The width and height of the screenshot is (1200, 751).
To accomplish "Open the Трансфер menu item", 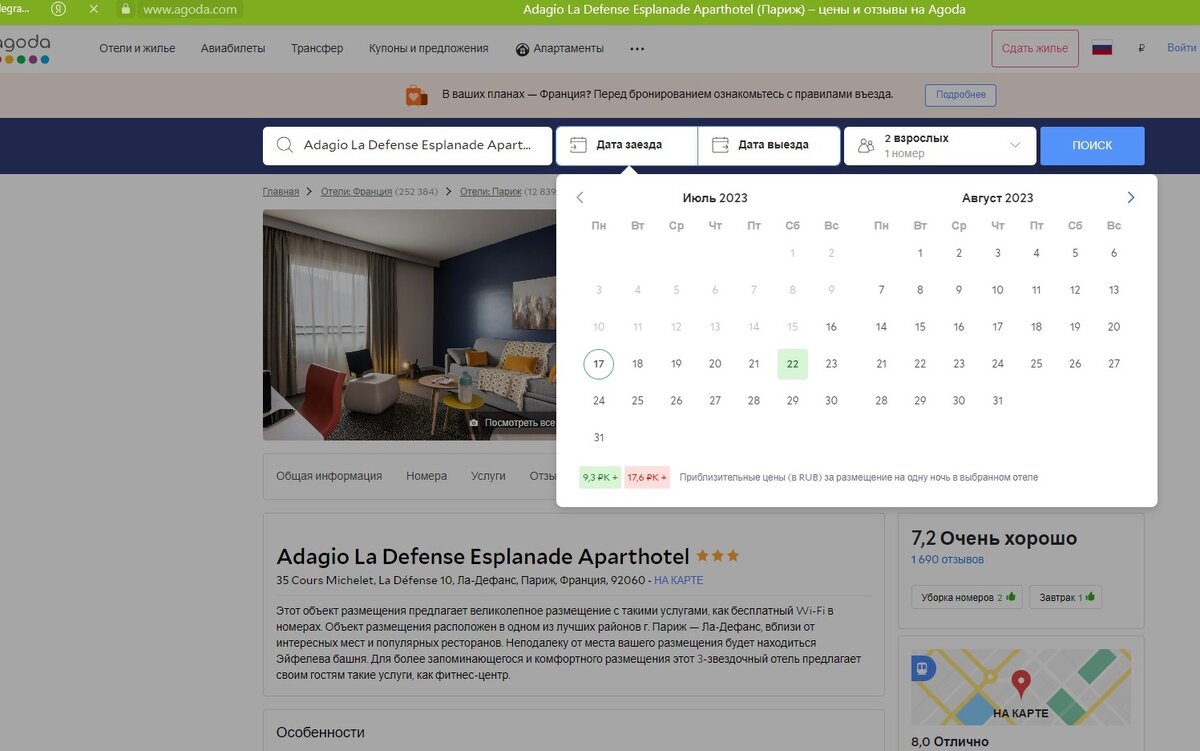I will point(317,48).
